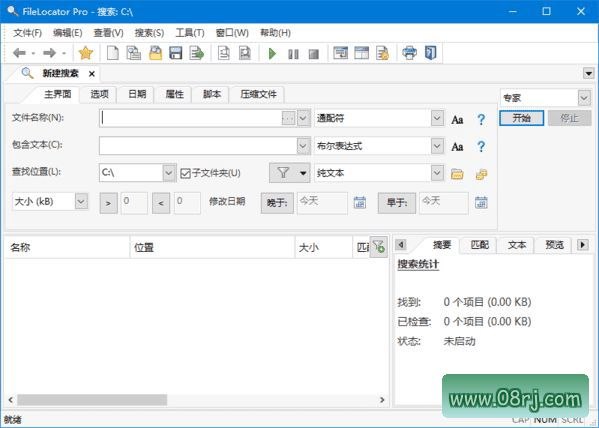Viewport: 599px width, 428px height.
Task: Click the scrollbar left arrow in results list
Action: point(10,400)
